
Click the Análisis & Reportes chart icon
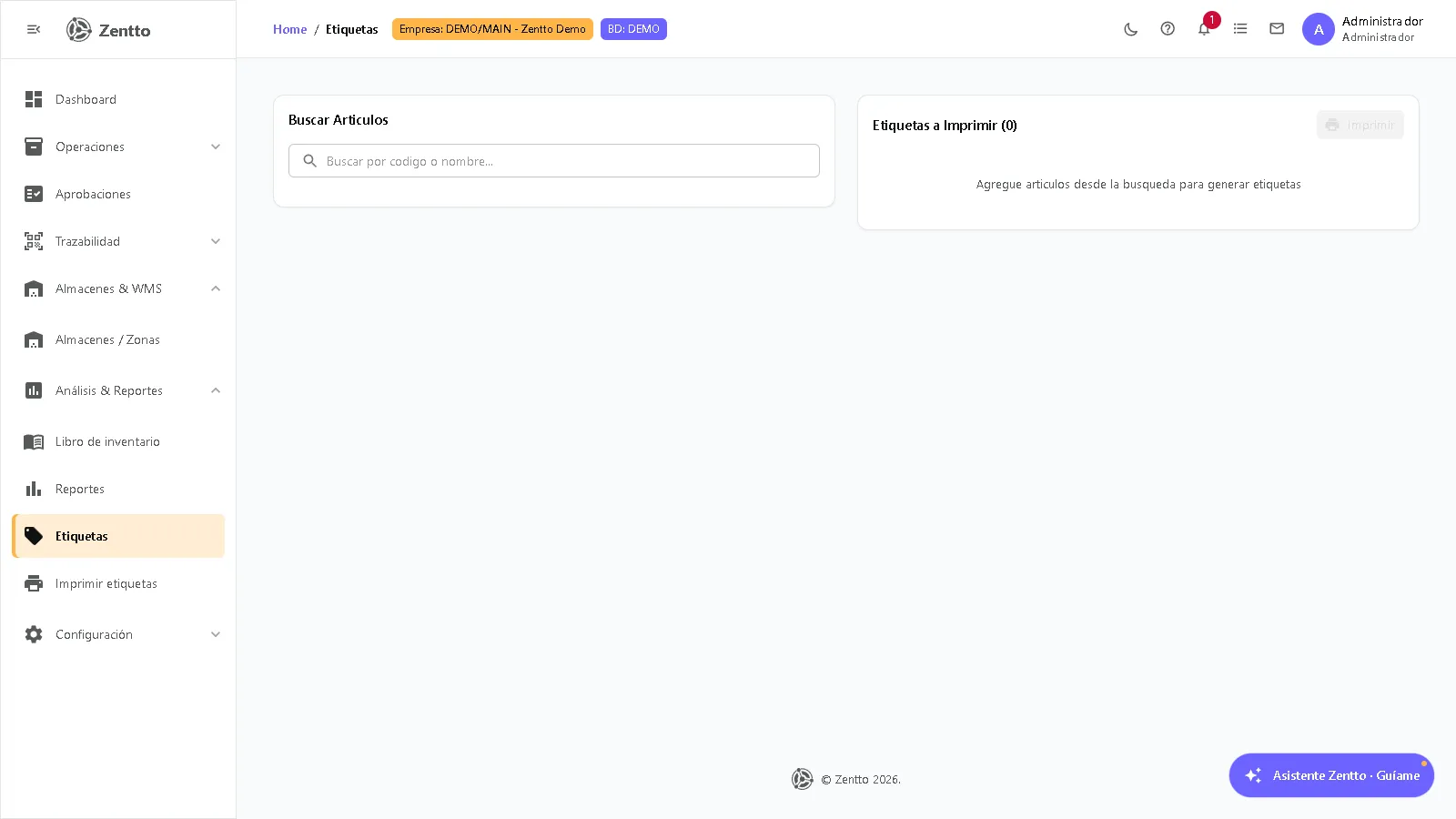point(34,390)
